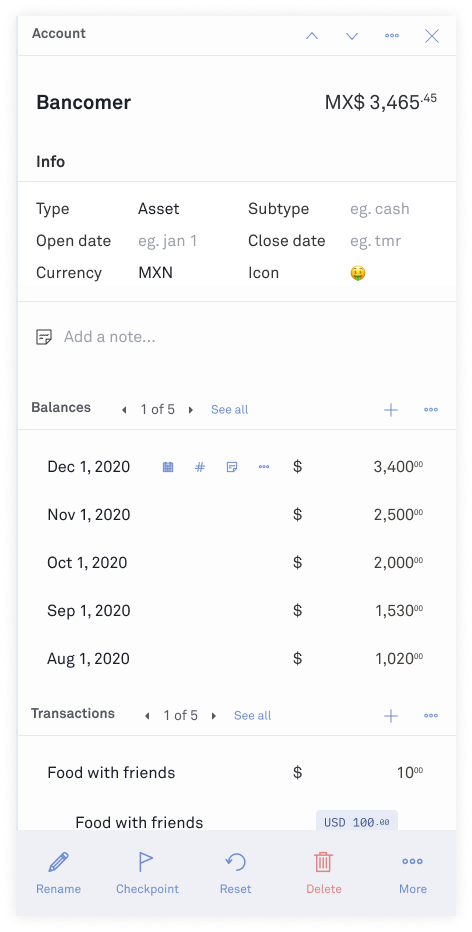
Task: Click the Add a note field
Action: pyautogui.click(x=237, y=337)
